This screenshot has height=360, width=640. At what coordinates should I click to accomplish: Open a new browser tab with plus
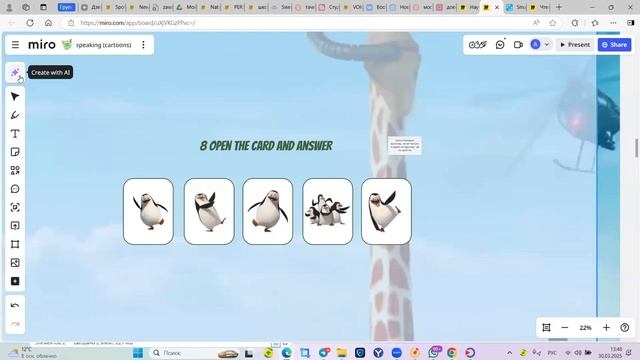click(559, 7)
